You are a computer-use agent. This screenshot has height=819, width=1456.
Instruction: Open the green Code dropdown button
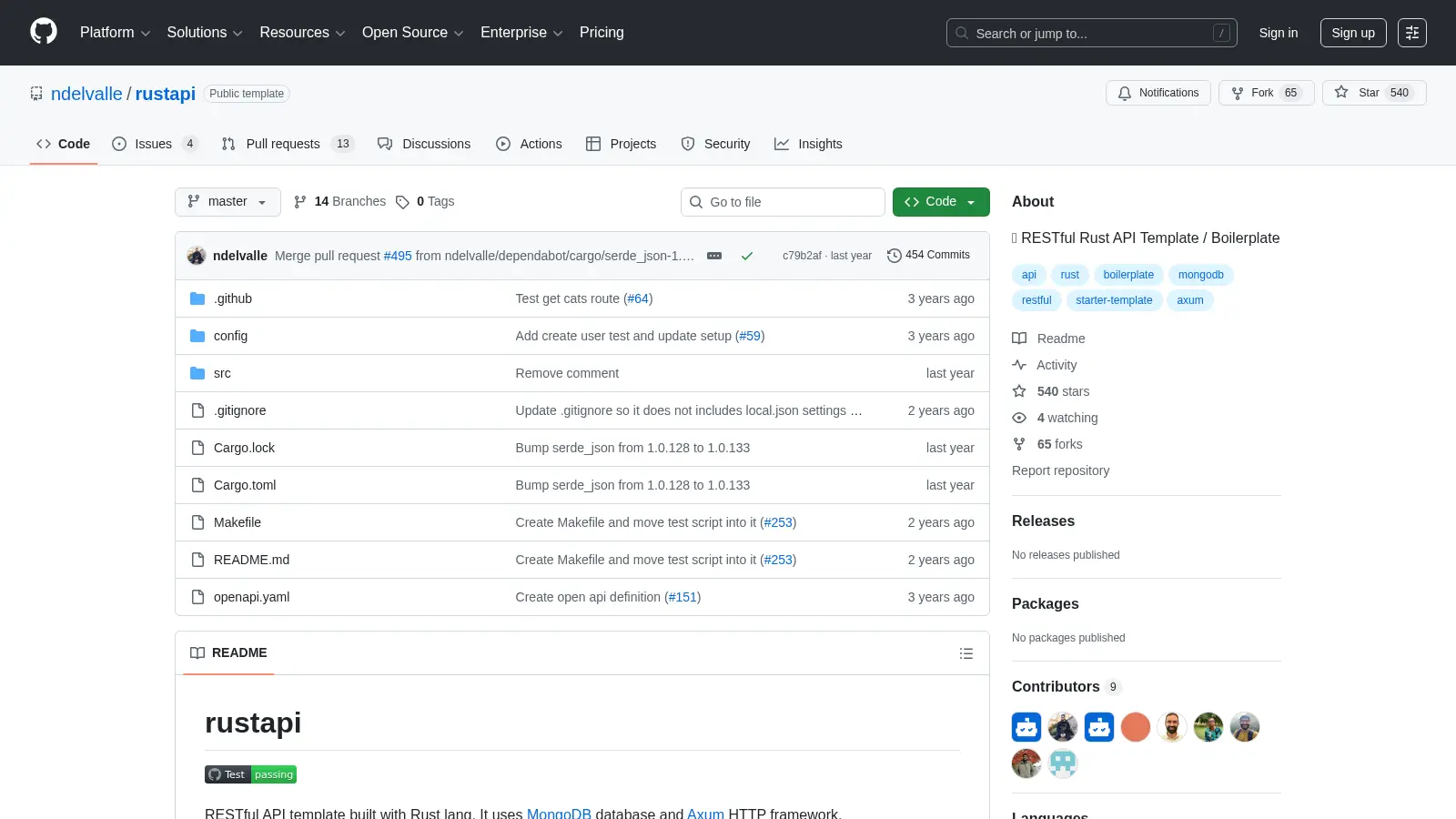[x=941, y=202]
